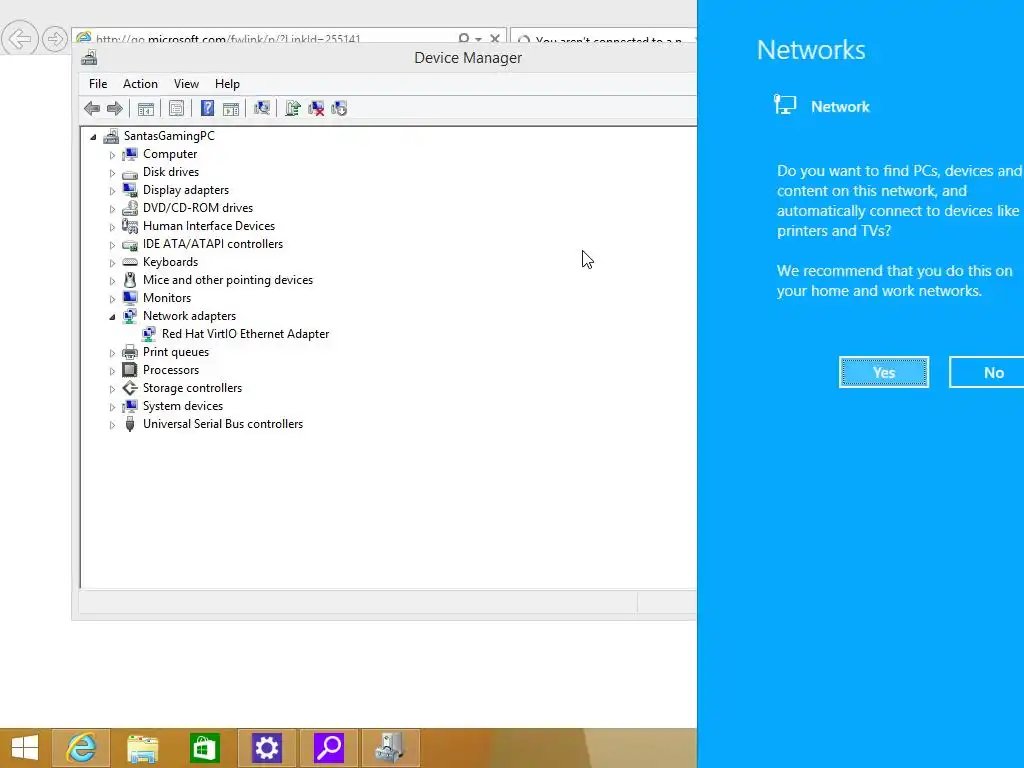This screenshot has width=1024, height=768.
Task: Collapse the SantasGamingPC root node
Action: click(93, 136)
